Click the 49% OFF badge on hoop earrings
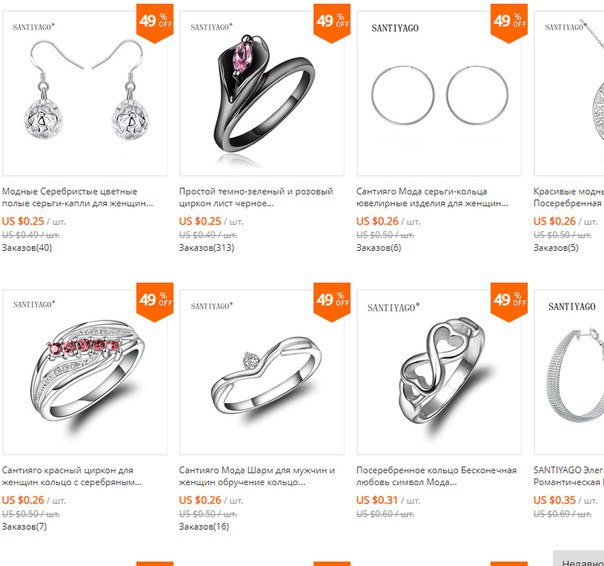604x566 pixels. click(509, 23)
